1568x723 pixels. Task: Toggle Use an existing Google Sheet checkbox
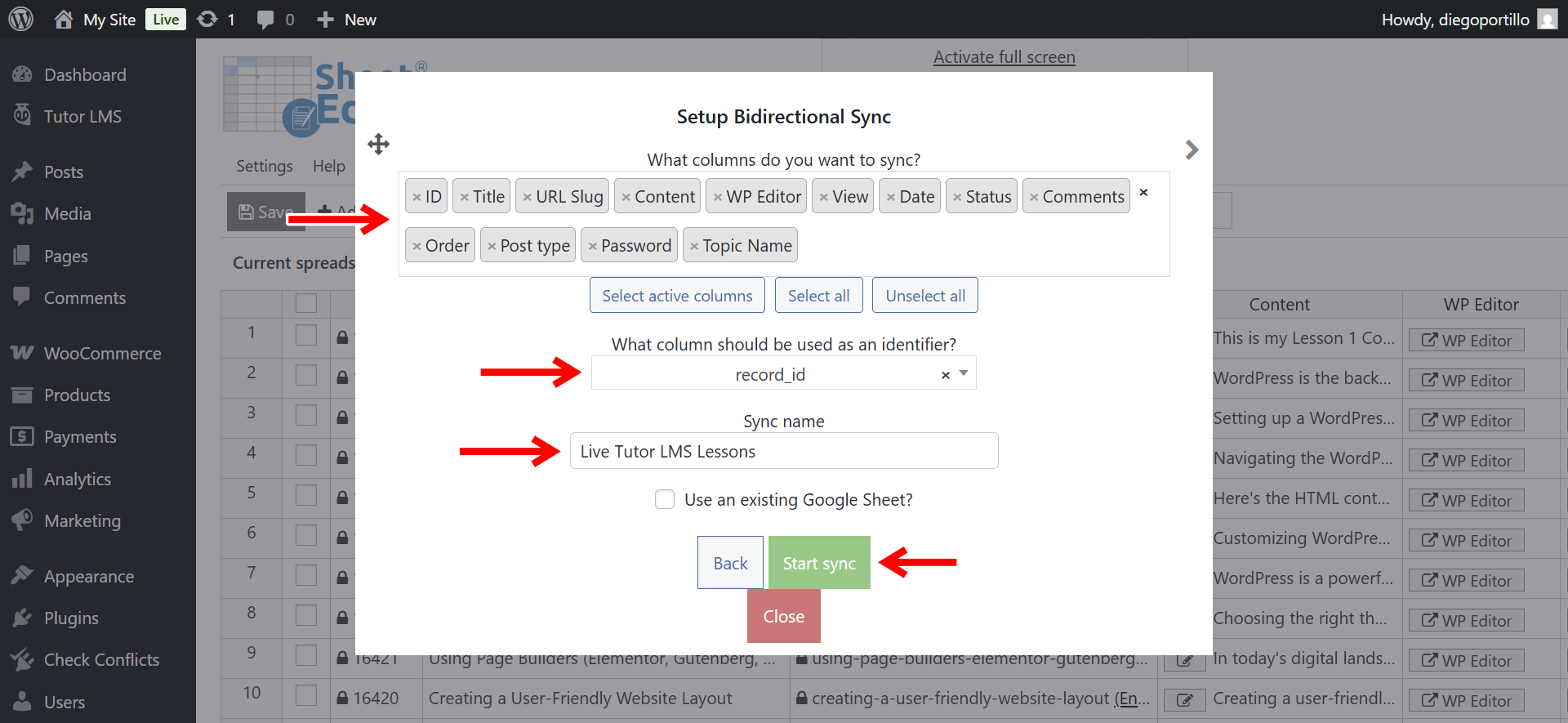point(665,499)
